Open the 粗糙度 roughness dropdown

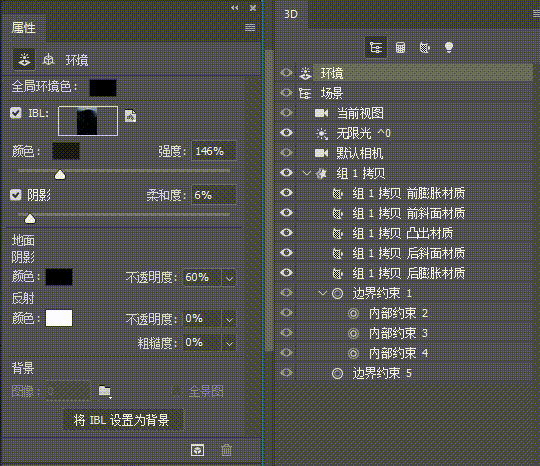coord(229,343)
